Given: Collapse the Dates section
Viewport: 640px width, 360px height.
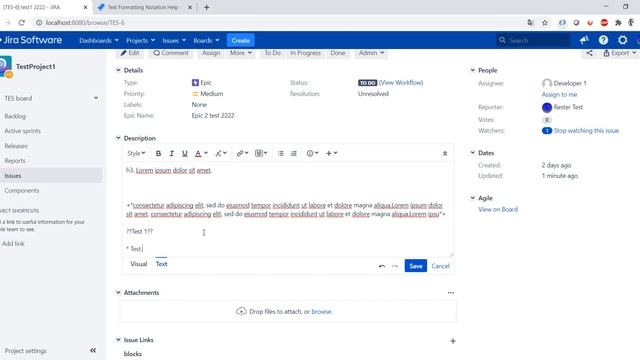Looking at the screenshot, I should [x=473, y=153].
